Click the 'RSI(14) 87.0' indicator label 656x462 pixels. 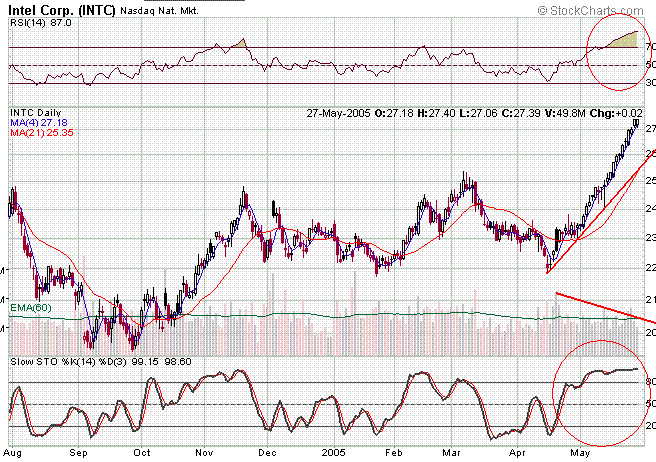point(41,23)
